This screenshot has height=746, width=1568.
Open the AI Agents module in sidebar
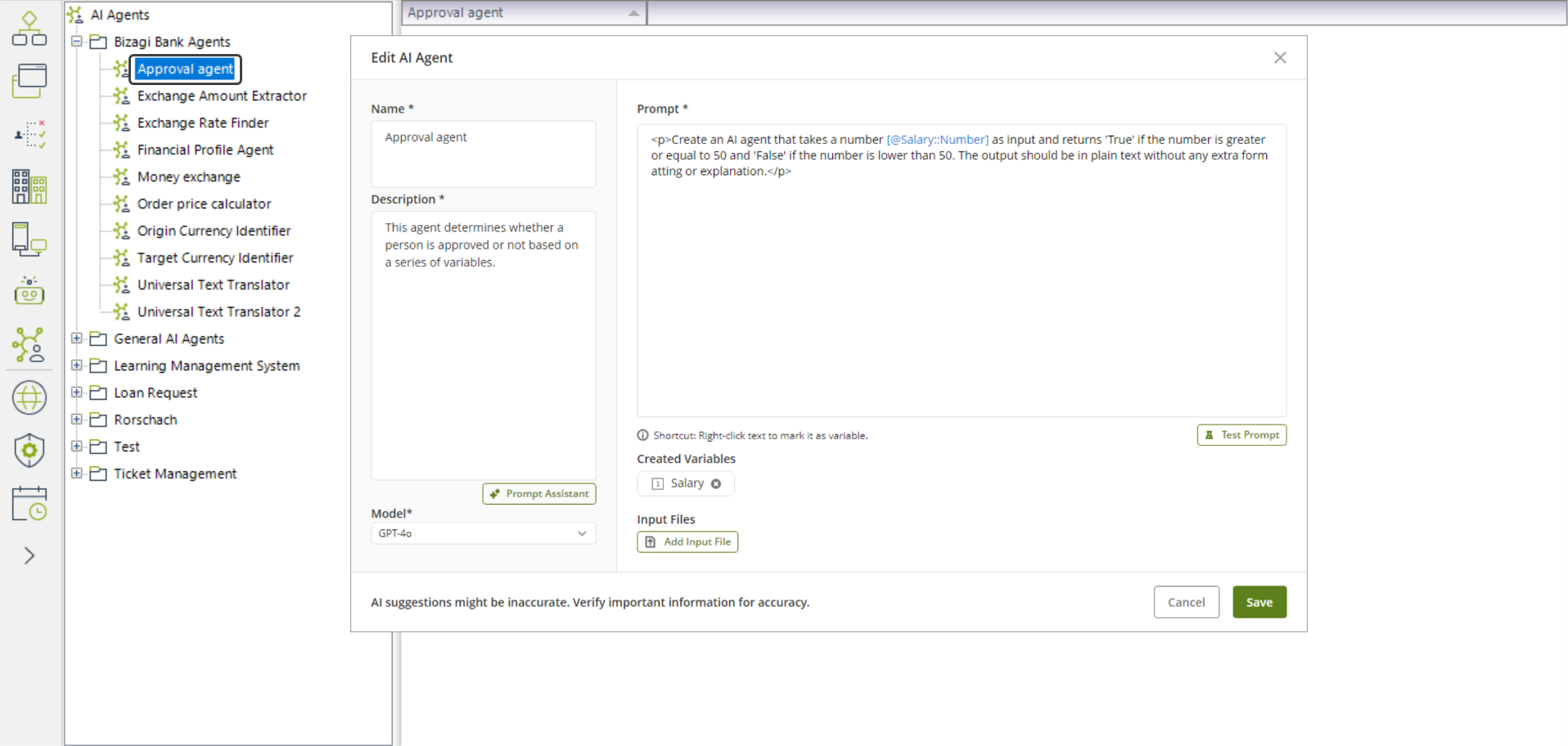click(29, 345)
